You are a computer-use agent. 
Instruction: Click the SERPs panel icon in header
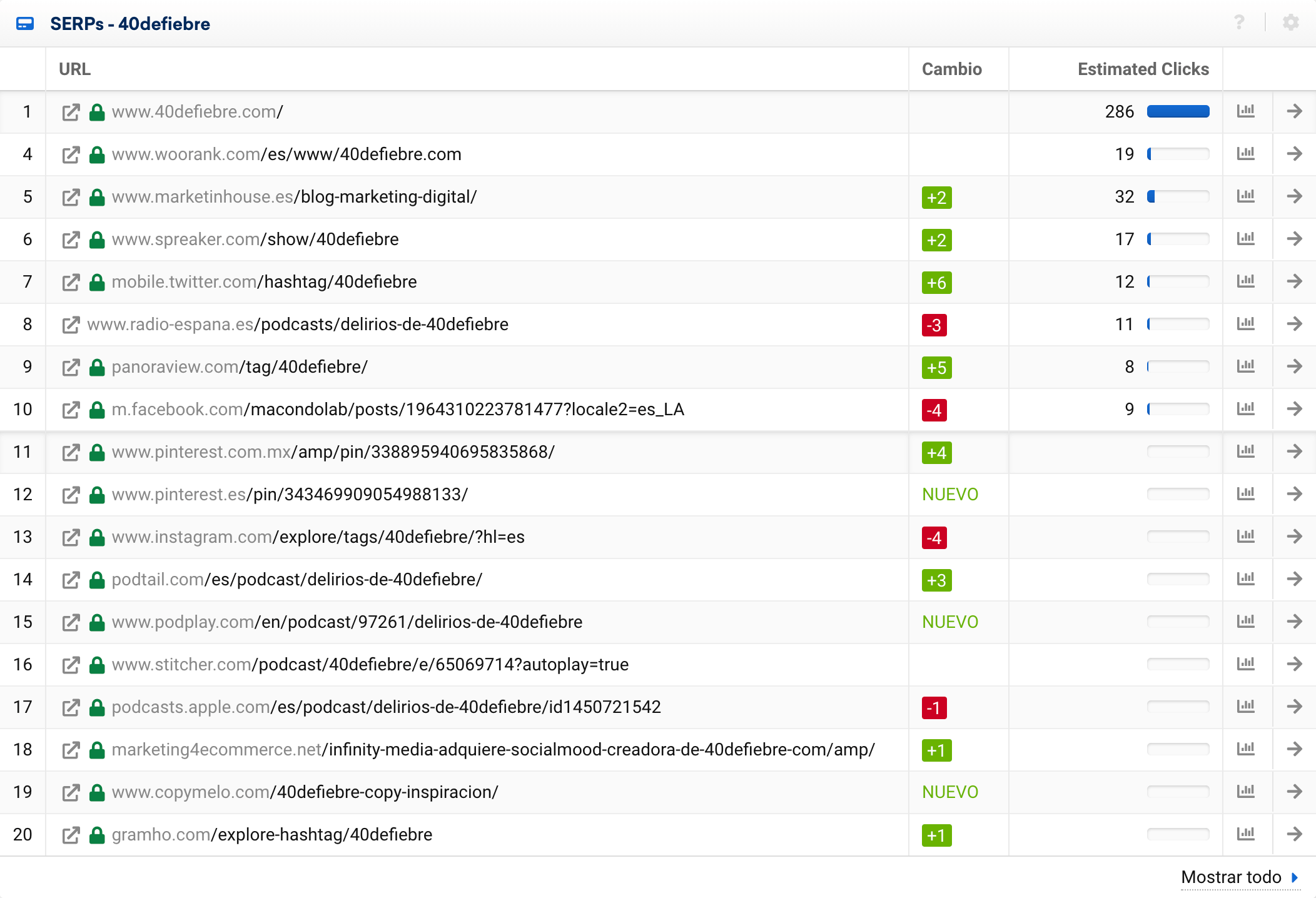point(25,24)
